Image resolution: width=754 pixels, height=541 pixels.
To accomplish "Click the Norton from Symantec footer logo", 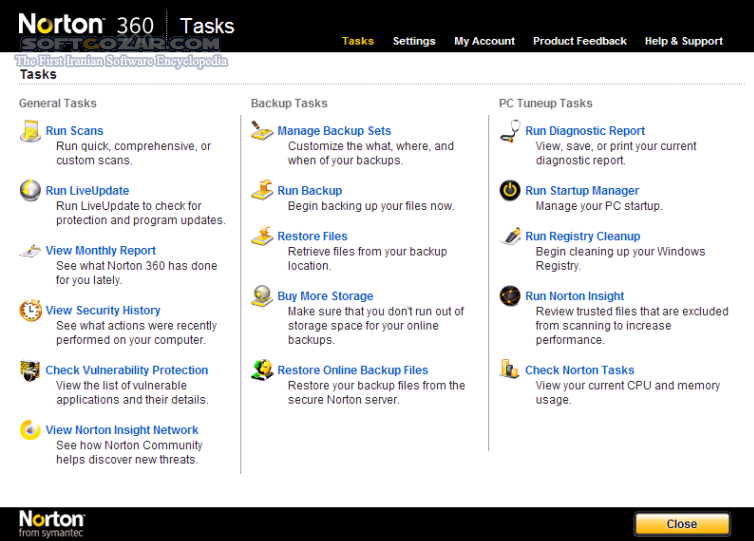I will tap(51, 524).
